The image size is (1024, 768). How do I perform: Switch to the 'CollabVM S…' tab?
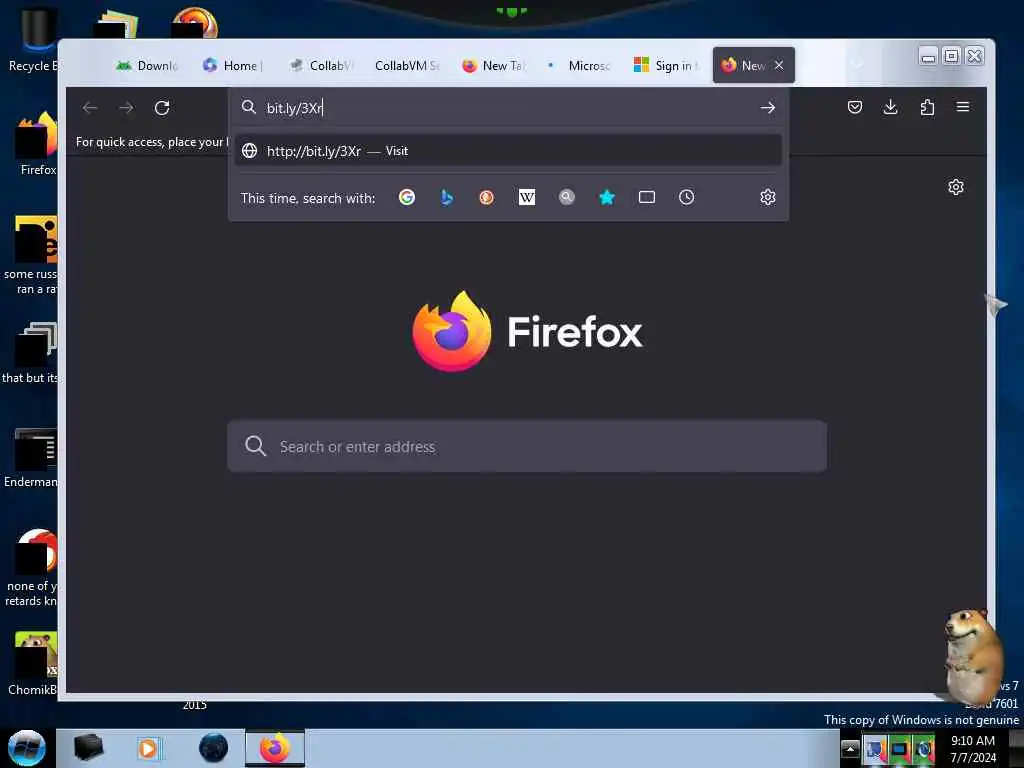click(407, 65)
